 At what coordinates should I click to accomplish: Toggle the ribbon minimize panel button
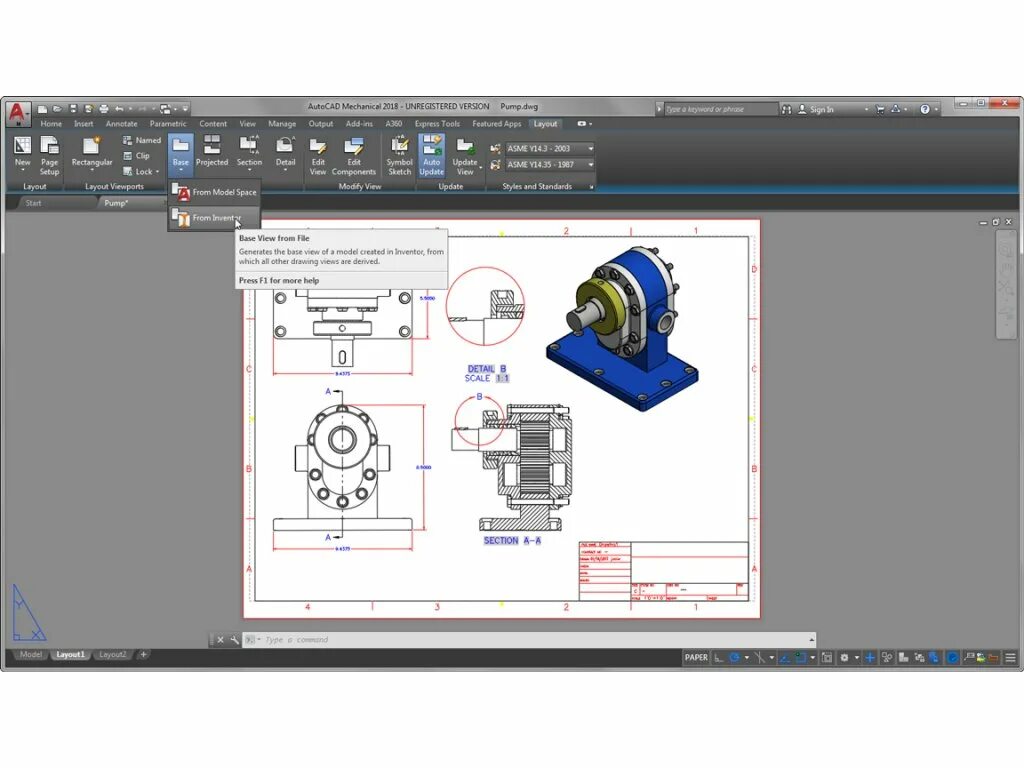click(x=581, y=123)
